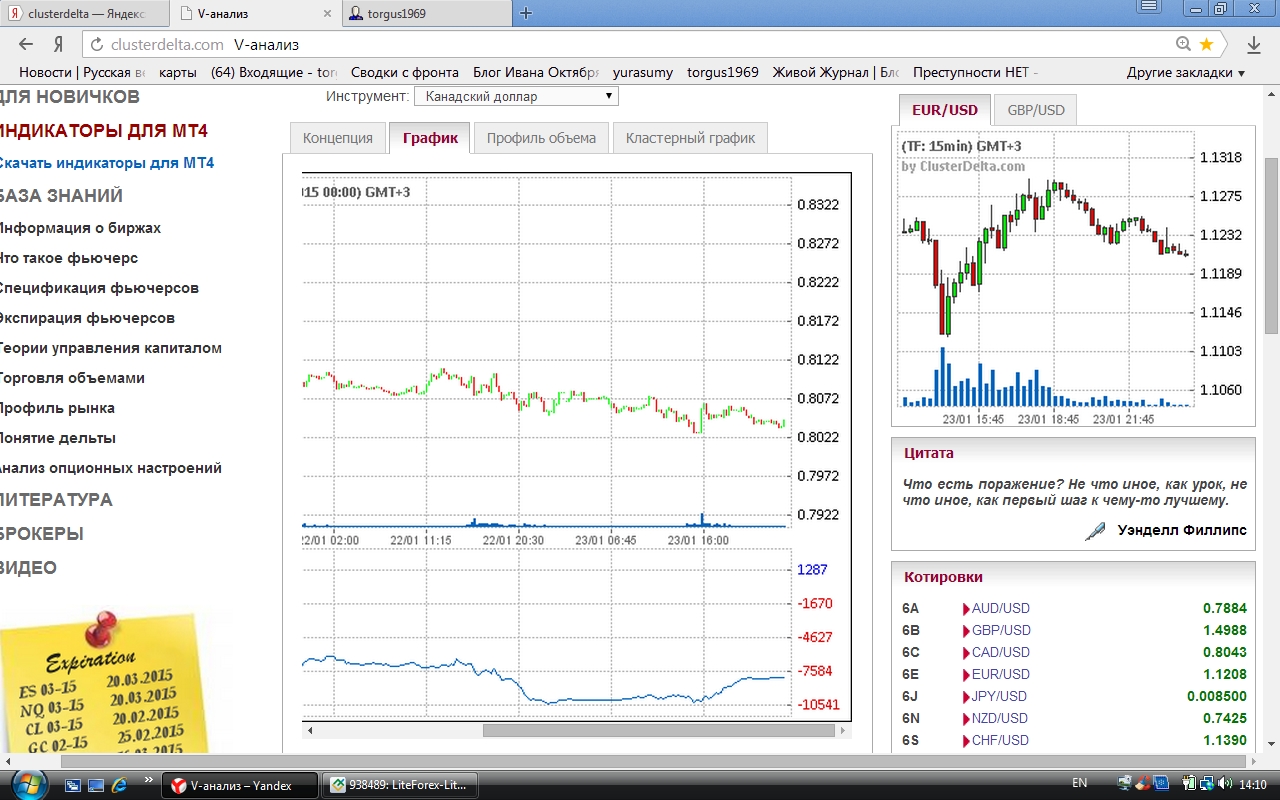Click the Windows Start orb
Viewport: 1280px width, 800px height.
point(24,784)
